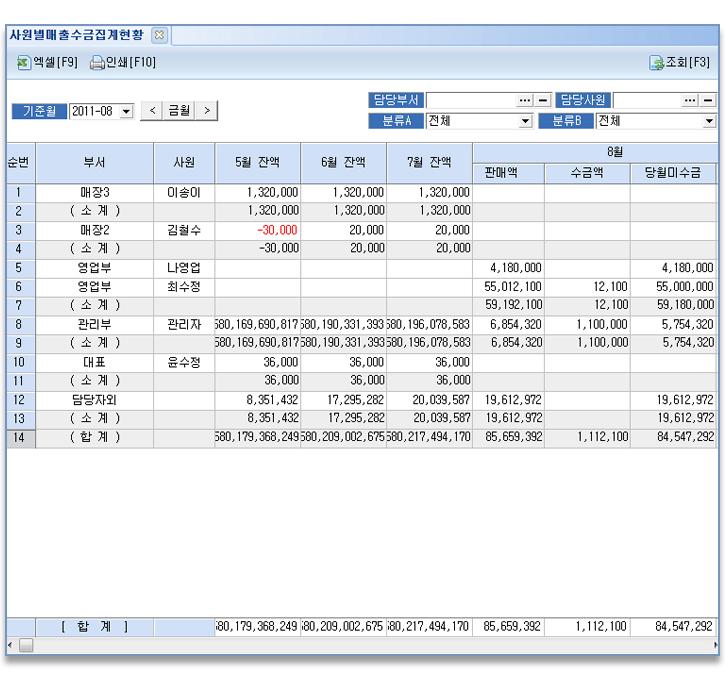Click inside the 담당부서 input field
Screen dimensions: 725x676
point(471,101)
